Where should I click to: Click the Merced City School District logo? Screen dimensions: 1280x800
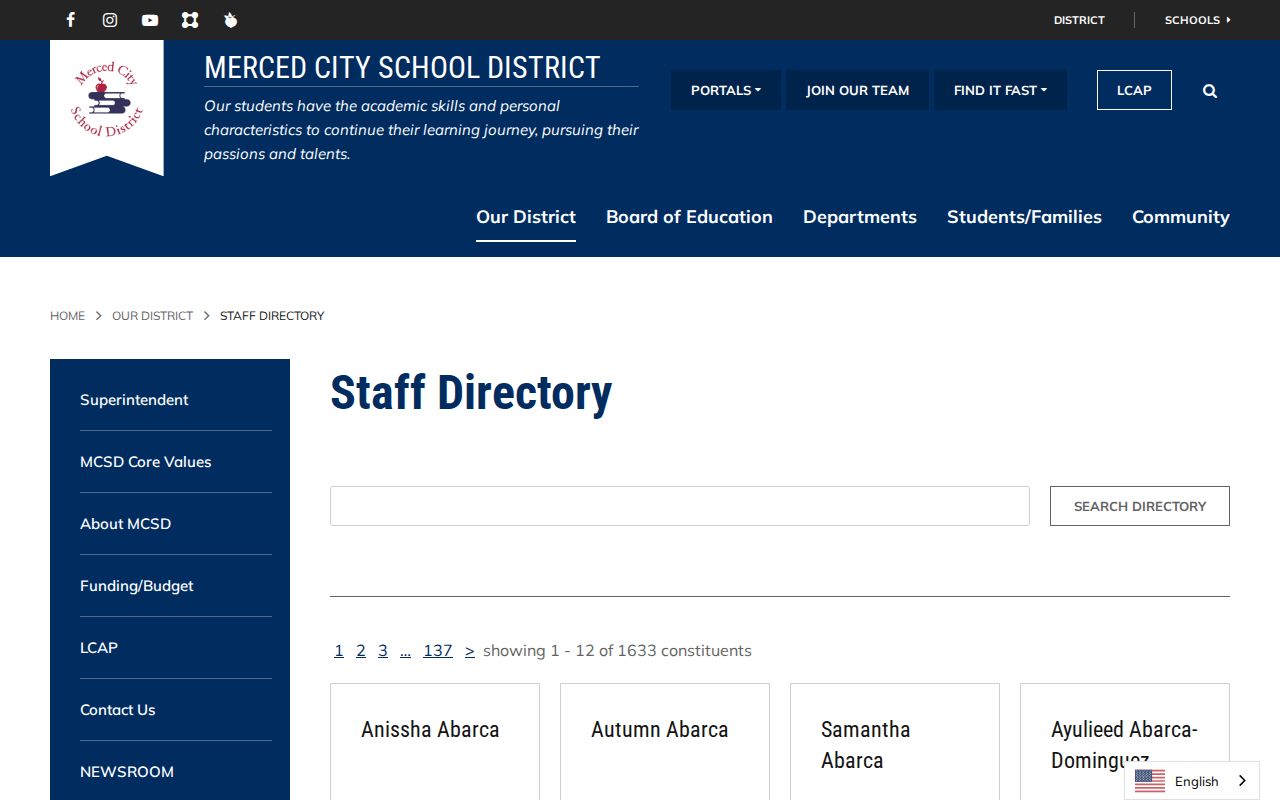pyautogui.click(x=107, y=107)
